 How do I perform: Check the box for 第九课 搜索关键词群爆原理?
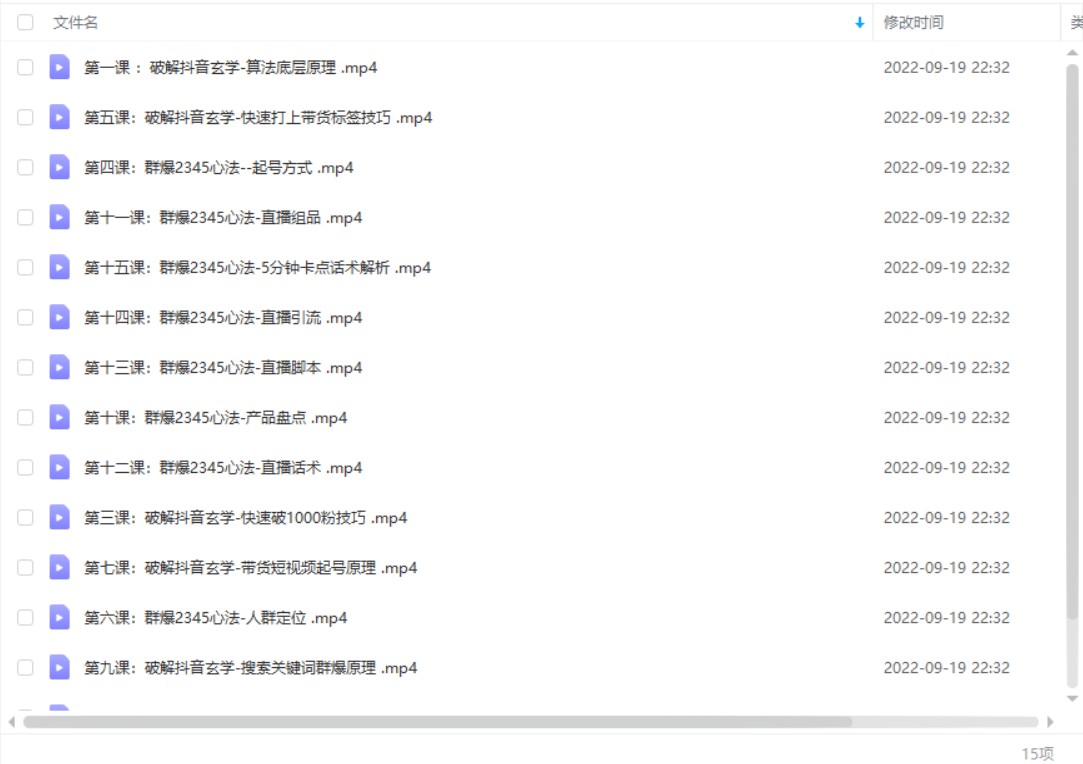pyautogui.click(x=26, y=668)
